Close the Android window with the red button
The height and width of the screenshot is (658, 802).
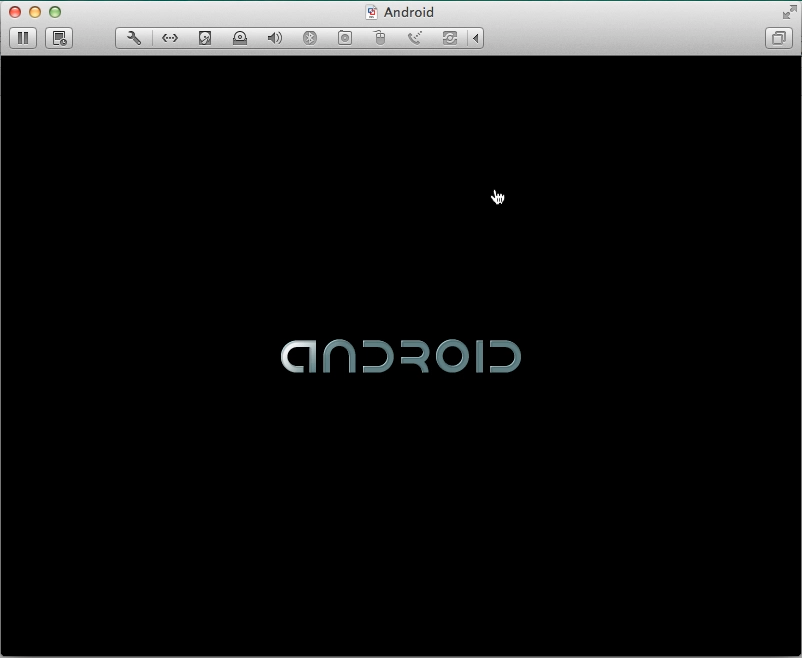coord(15,12)
